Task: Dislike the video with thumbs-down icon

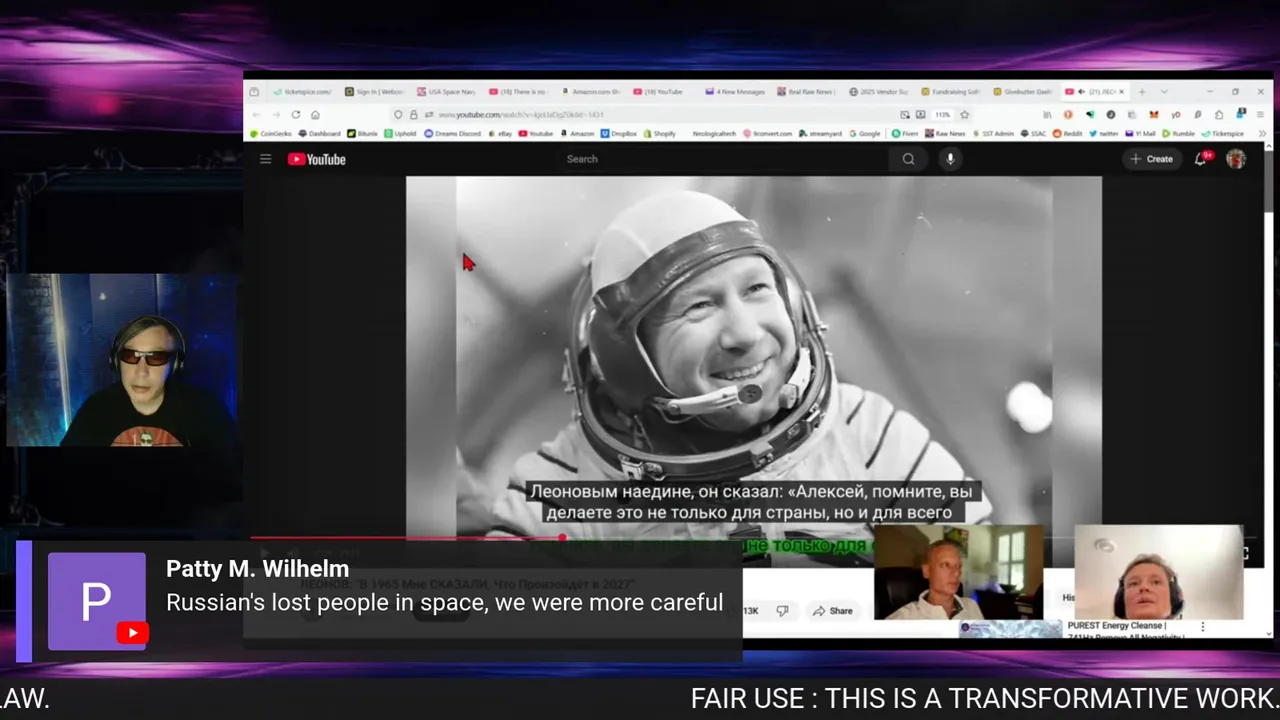Action: pyautogui.click(x=782, y=611)
